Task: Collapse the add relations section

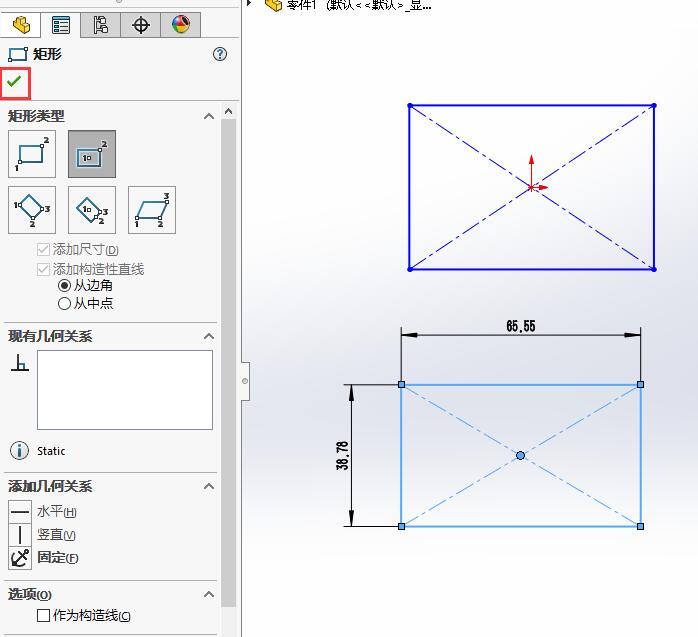Action: [x=209, y=486]
